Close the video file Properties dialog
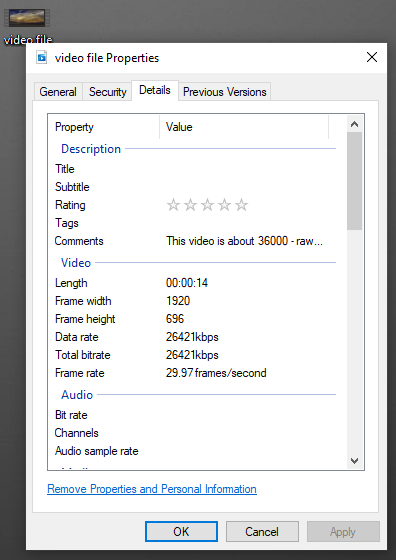The width and height of the screenshot is (396, 560). pos(372,57)
